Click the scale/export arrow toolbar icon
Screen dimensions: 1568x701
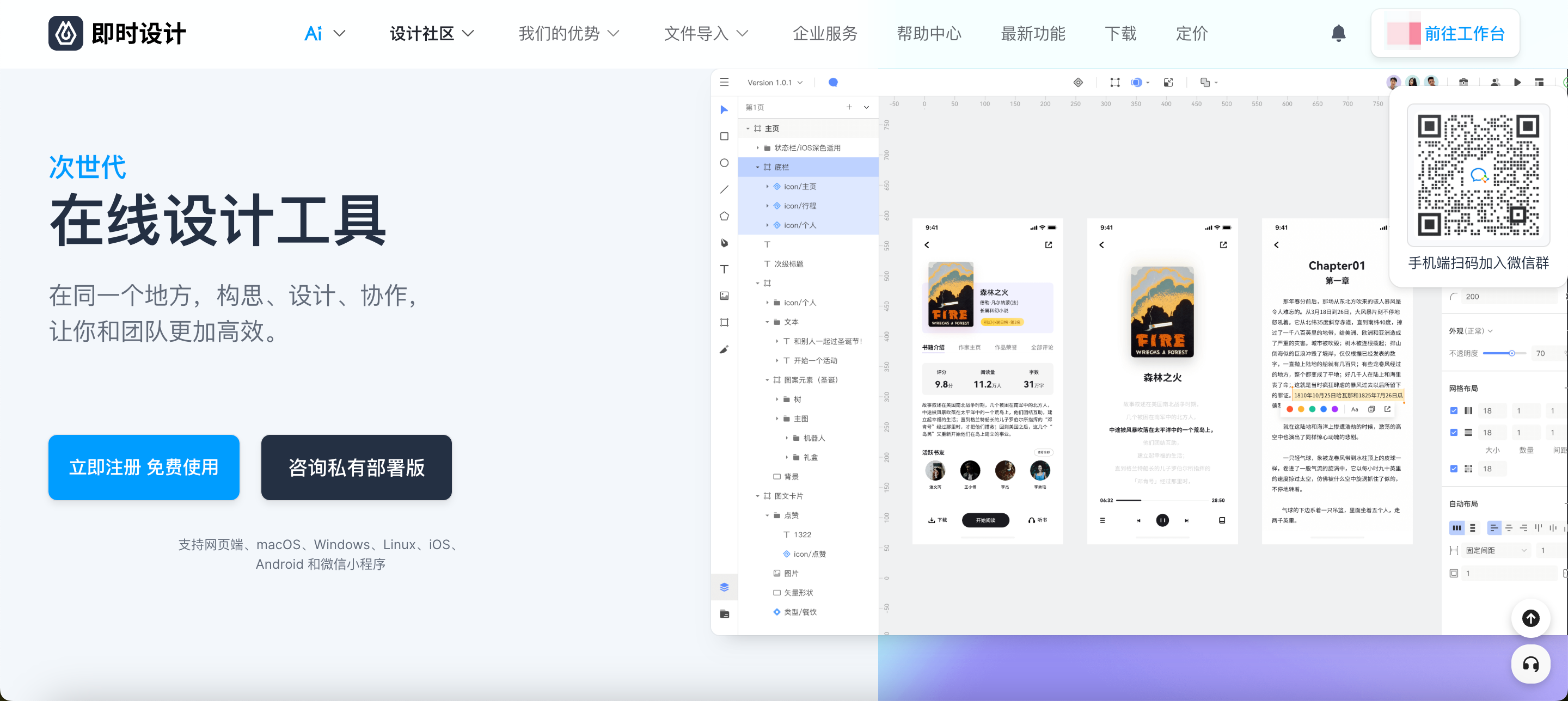(x=1168, y=82)
